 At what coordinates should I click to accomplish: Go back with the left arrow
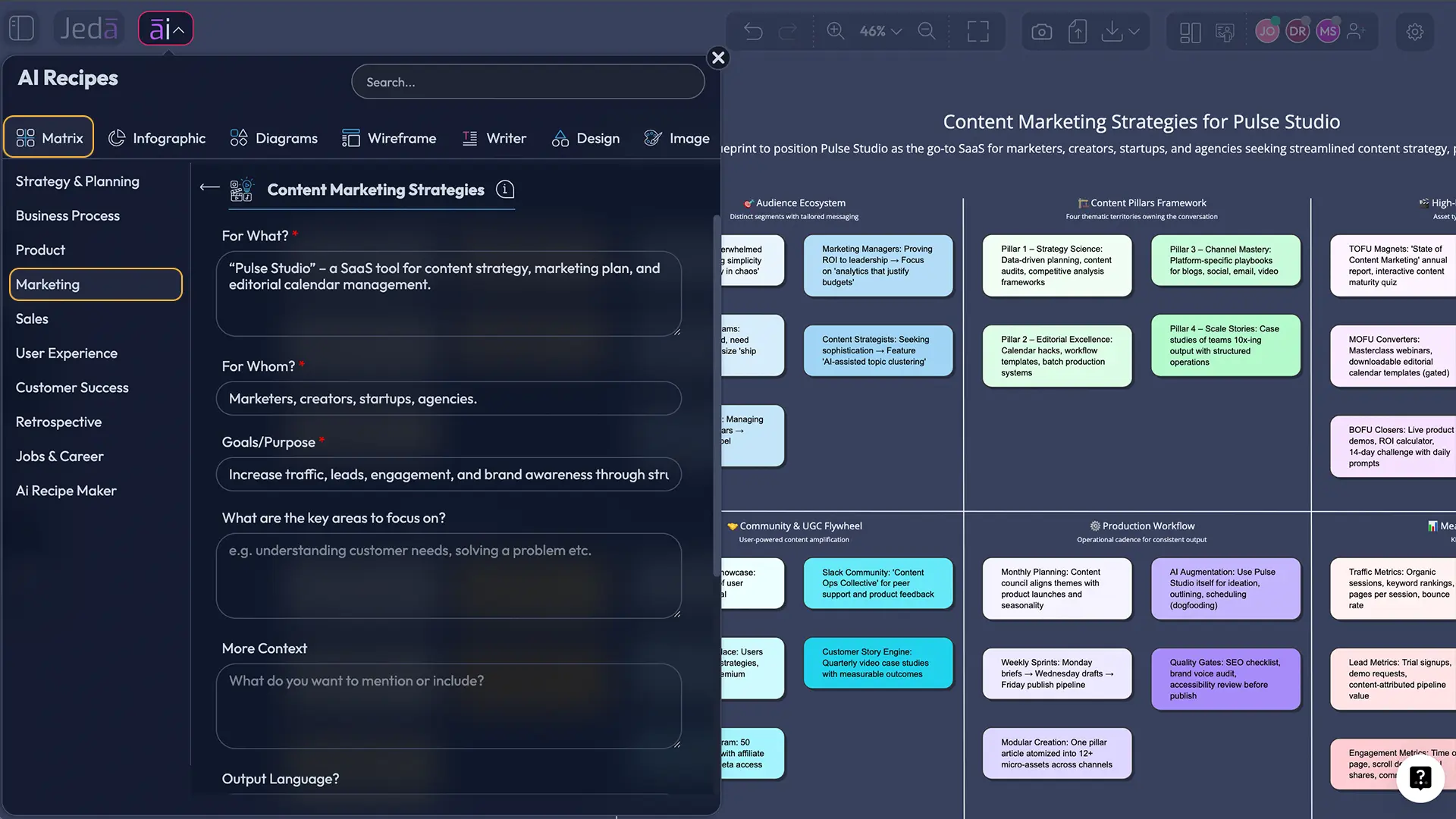[x=209, y=187]
